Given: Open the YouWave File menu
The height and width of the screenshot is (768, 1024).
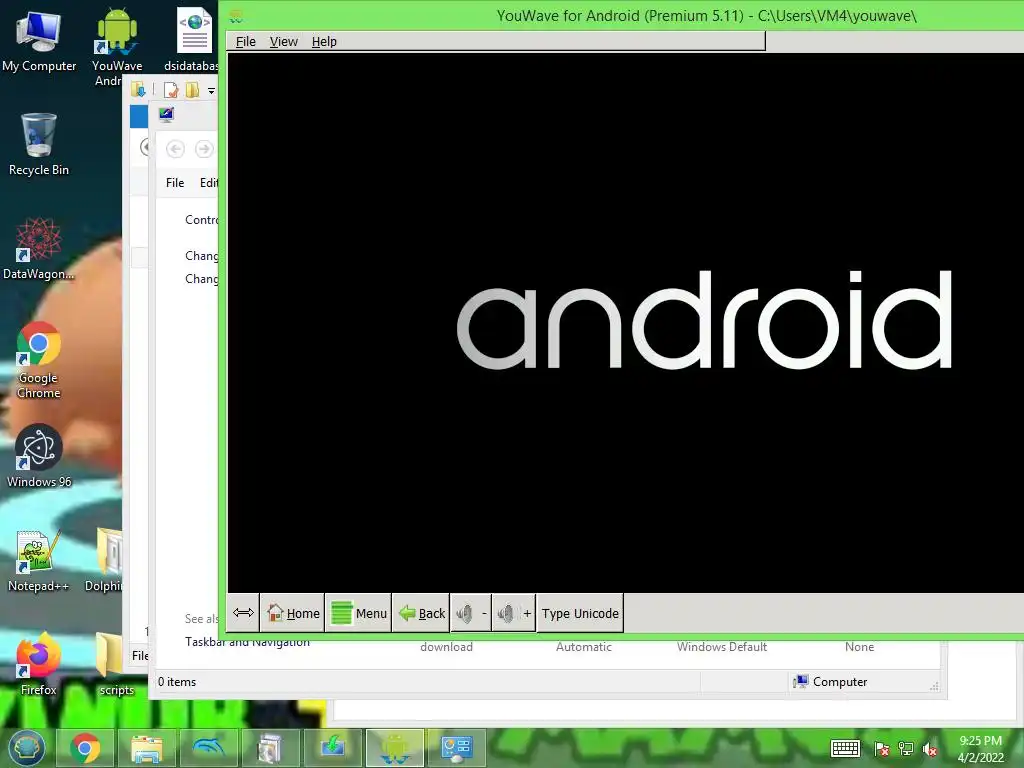Looking at the screenshot, I should [x=246, y=42].
